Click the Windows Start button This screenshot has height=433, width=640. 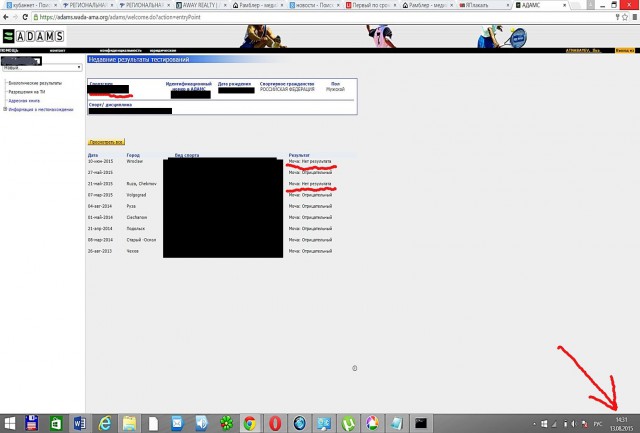click(9, 422)
